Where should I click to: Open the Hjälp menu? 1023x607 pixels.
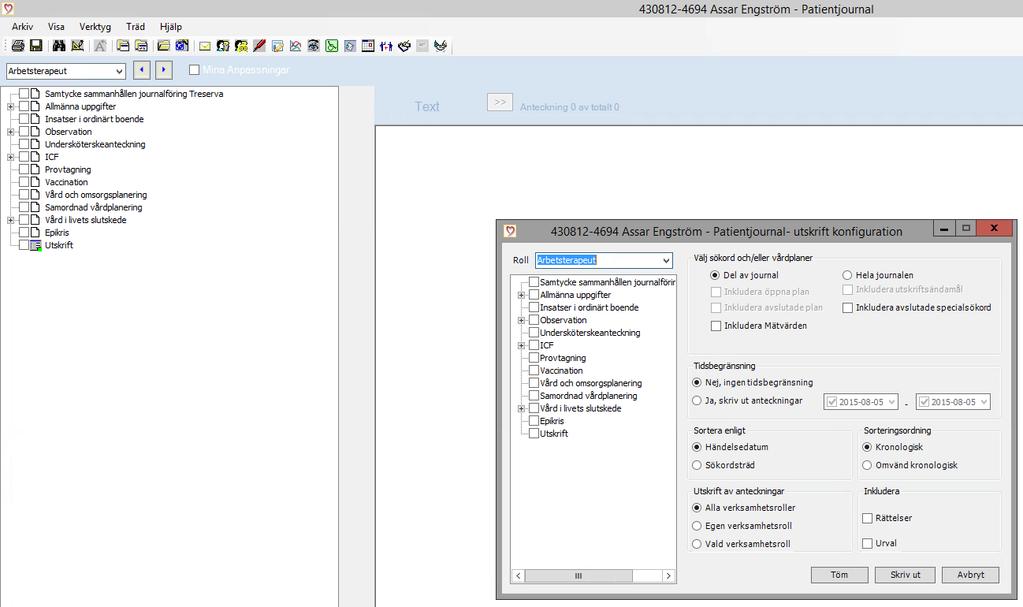(x=171, y=27)
